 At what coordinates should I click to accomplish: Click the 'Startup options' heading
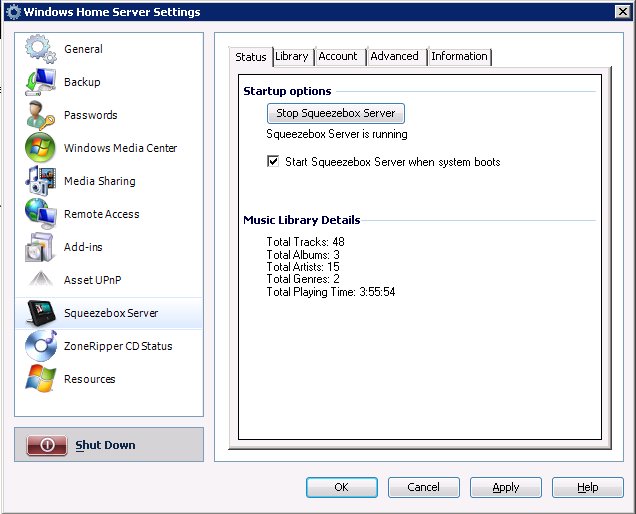(x=287, y=91)
